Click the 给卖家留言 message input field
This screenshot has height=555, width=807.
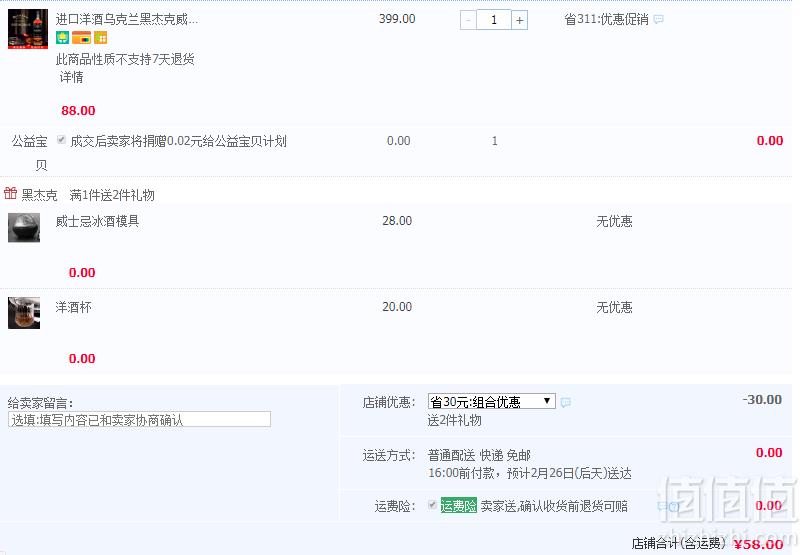[139, 420]
